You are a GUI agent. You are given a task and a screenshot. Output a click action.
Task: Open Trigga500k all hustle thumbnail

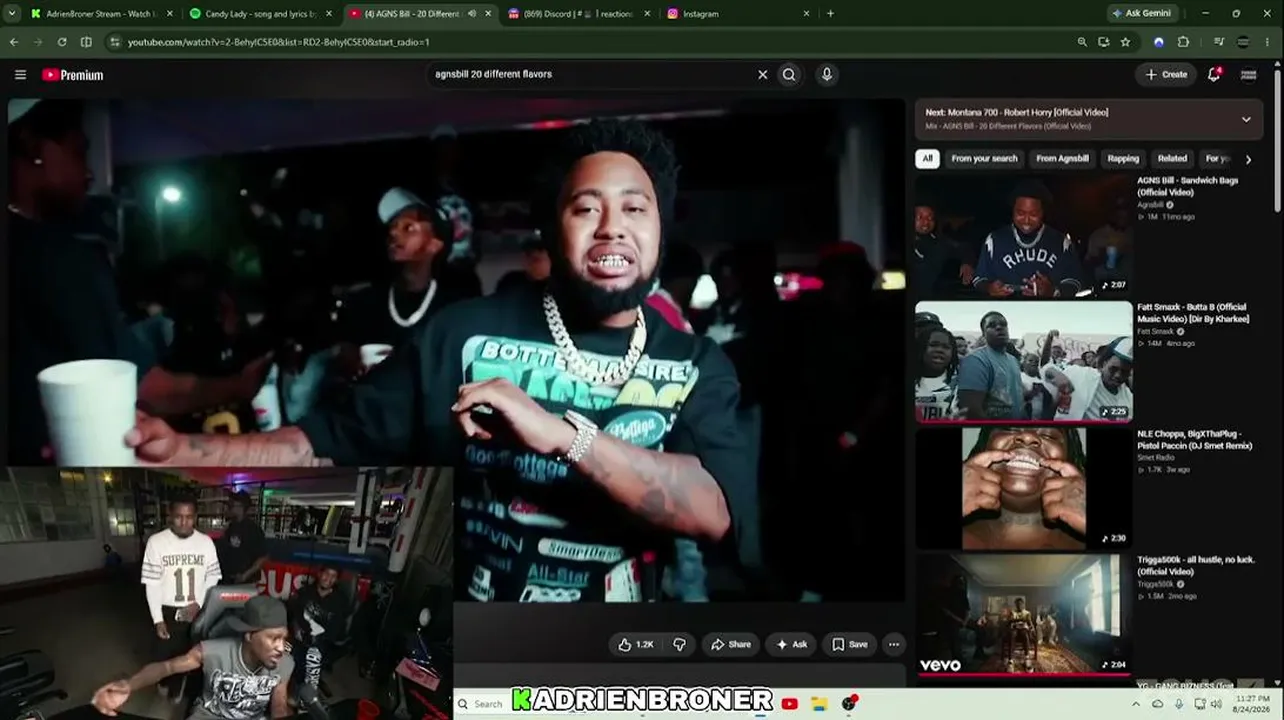1024,614
